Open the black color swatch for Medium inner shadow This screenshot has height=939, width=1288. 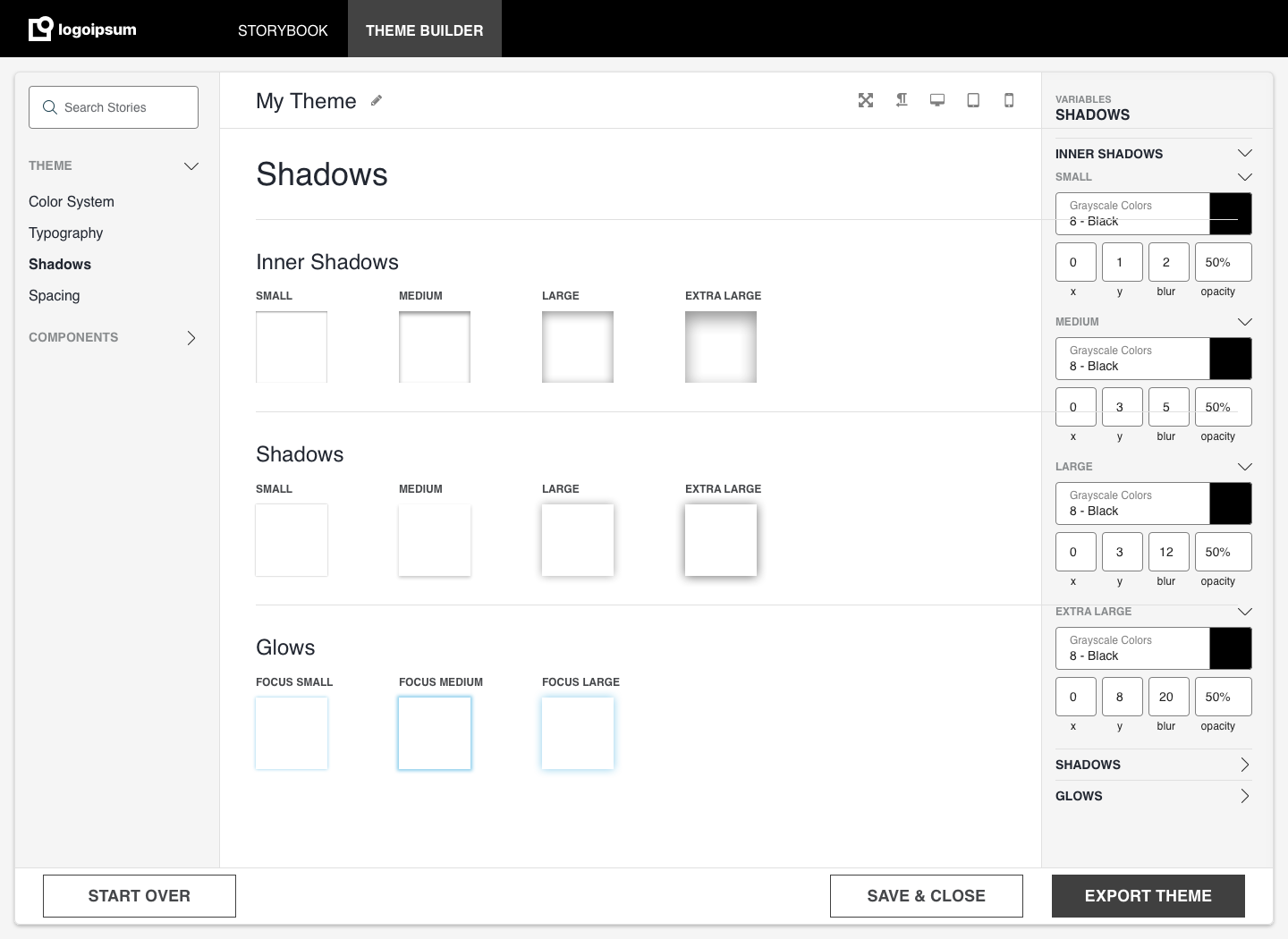[1230, 359]
